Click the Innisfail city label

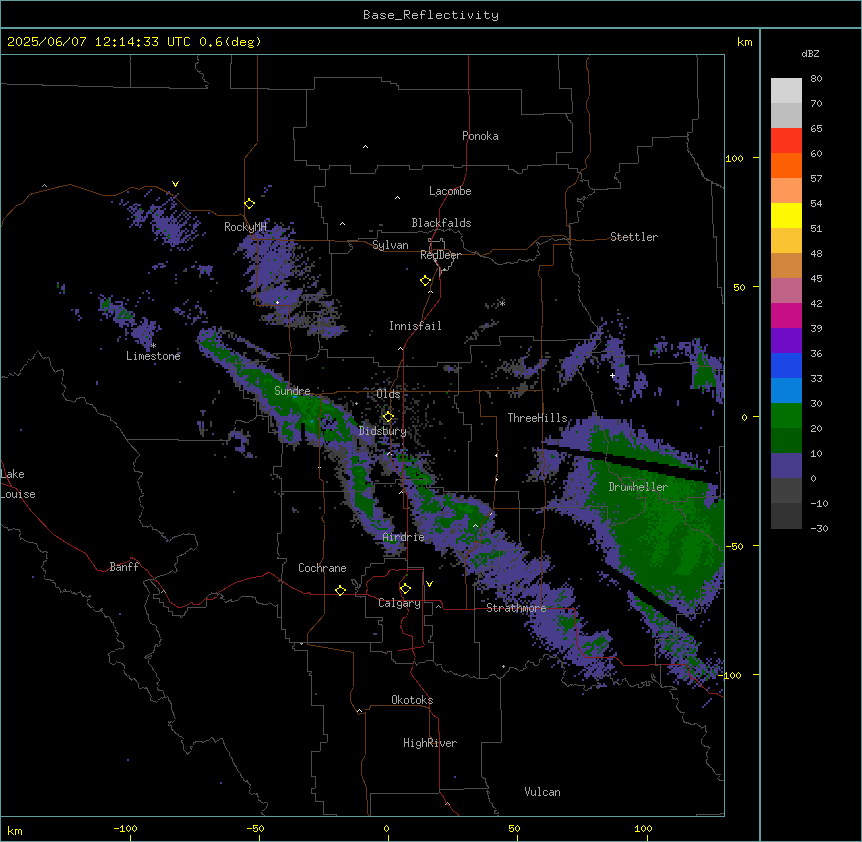(415, 326)
